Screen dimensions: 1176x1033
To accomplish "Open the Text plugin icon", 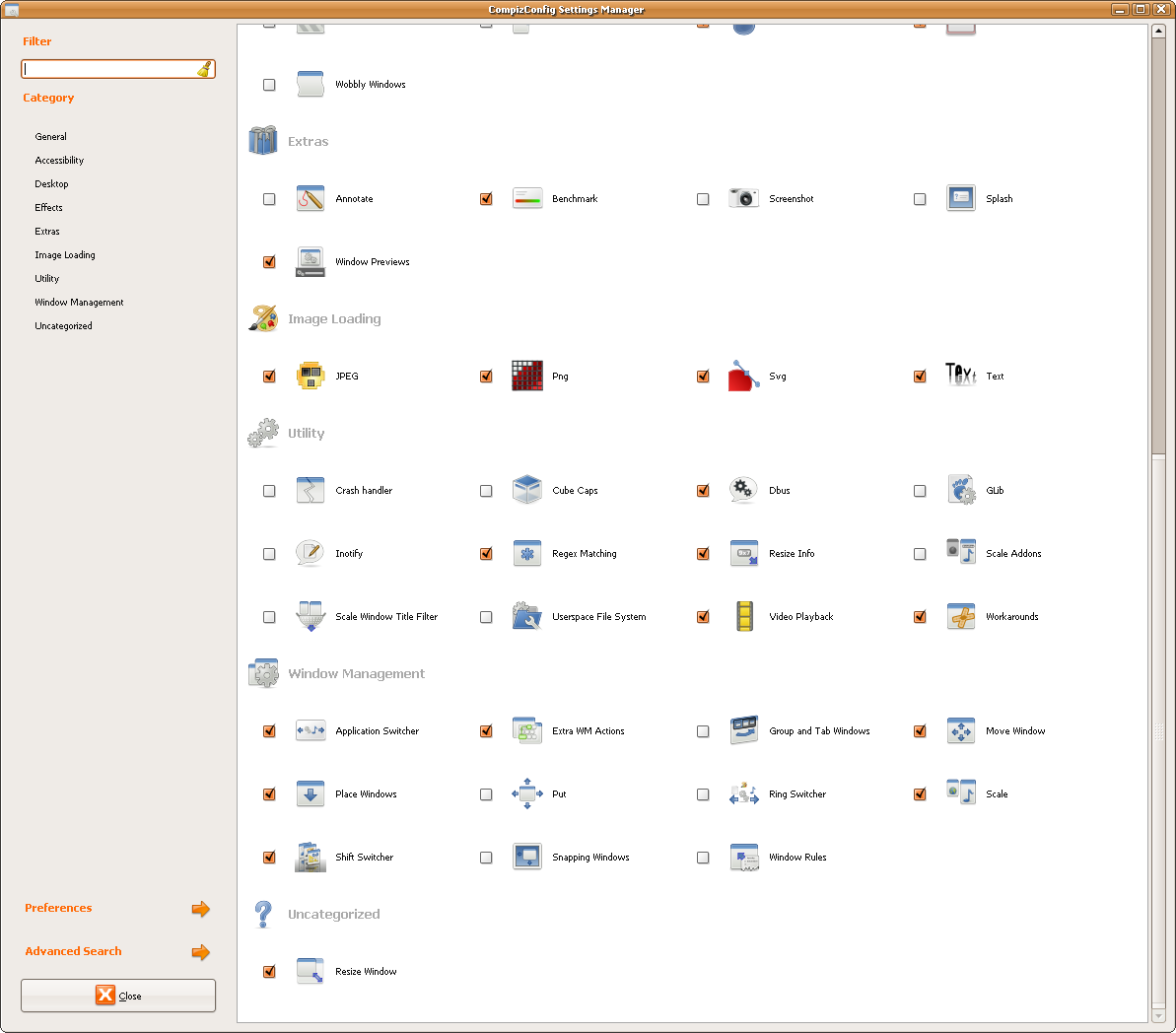I will click(961, 376).
